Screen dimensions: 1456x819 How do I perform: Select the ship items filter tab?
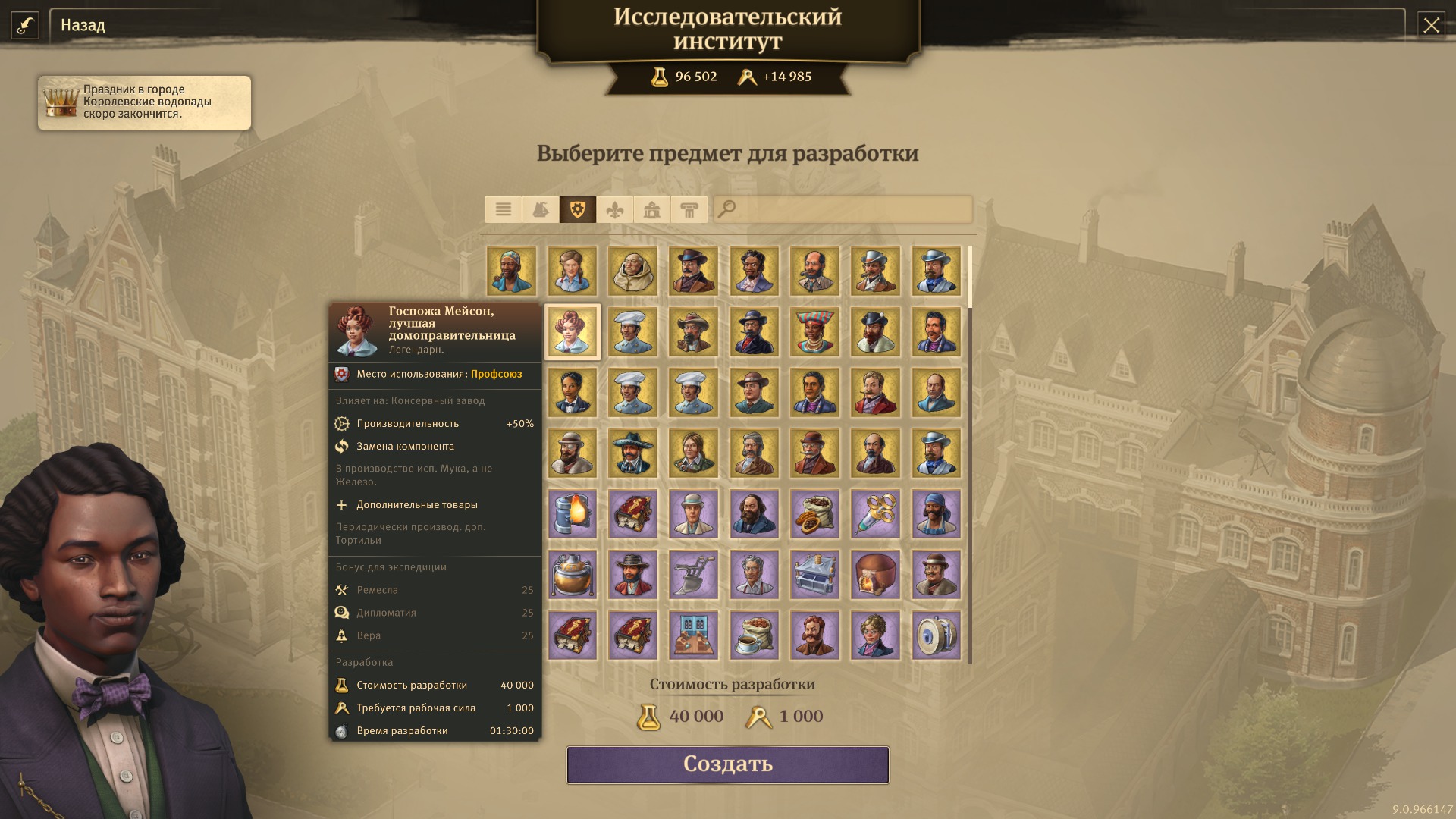540,209
